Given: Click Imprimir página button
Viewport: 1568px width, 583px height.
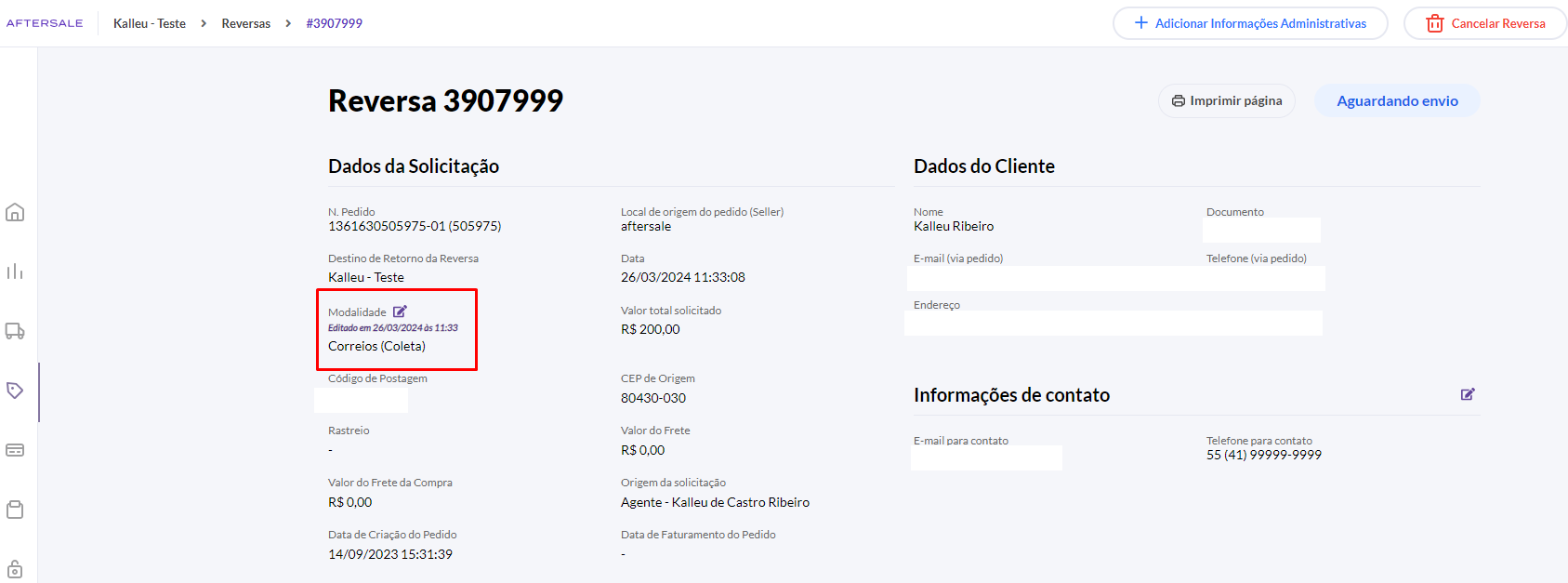Looking at the screenshot, I should coord(1227,100).
